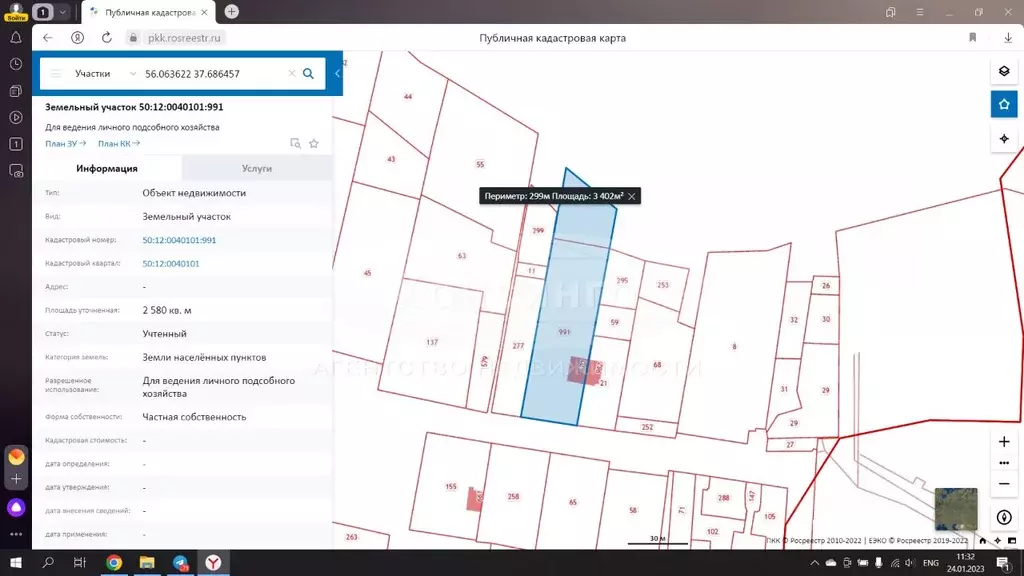The image size is (1024, 576).
Task: Switch basemap via satellite thumbnail
Action: (955, 509)
